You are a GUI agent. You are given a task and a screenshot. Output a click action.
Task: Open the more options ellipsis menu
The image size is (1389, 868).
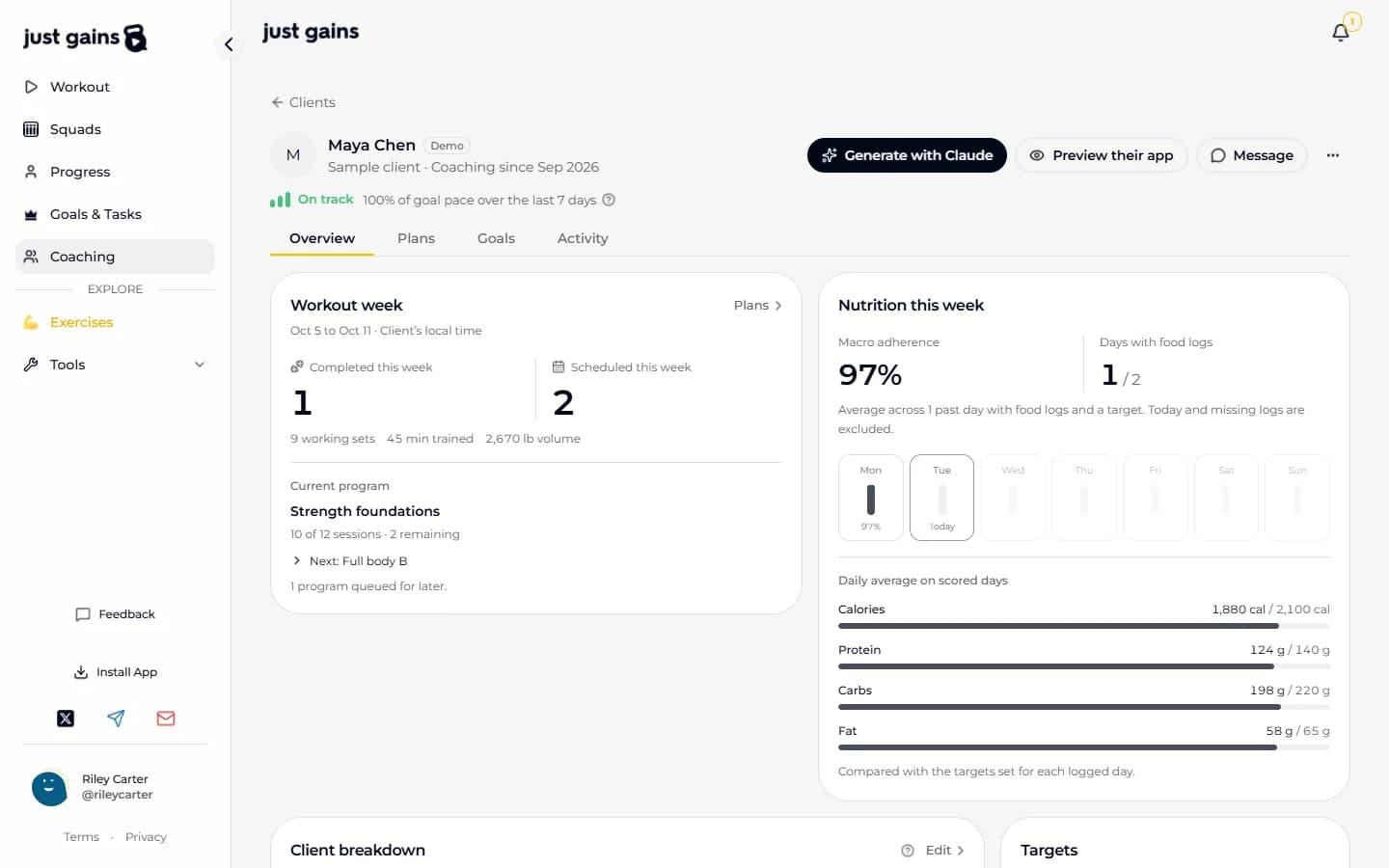tap(1333, 155)
